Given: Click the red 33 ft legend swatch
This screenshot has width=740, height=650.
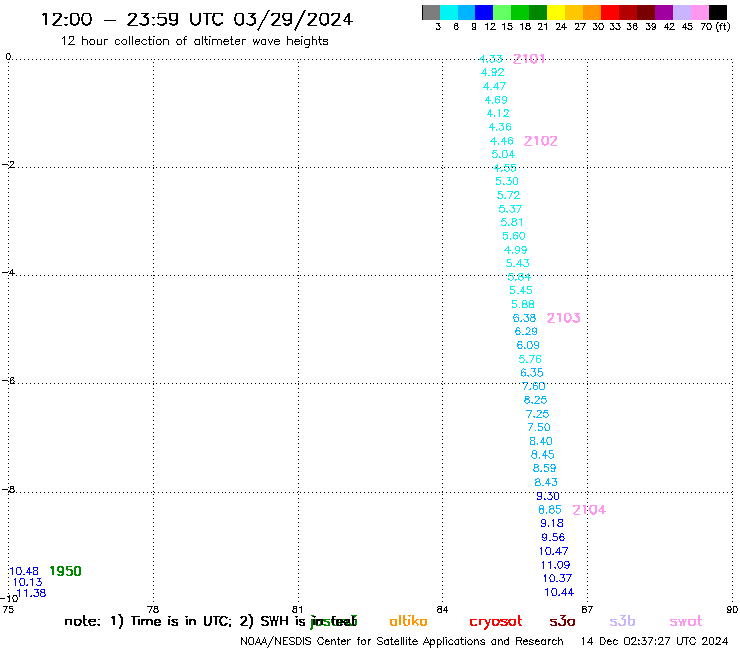Looking at the screenshot, I should (x=610, y=12).
